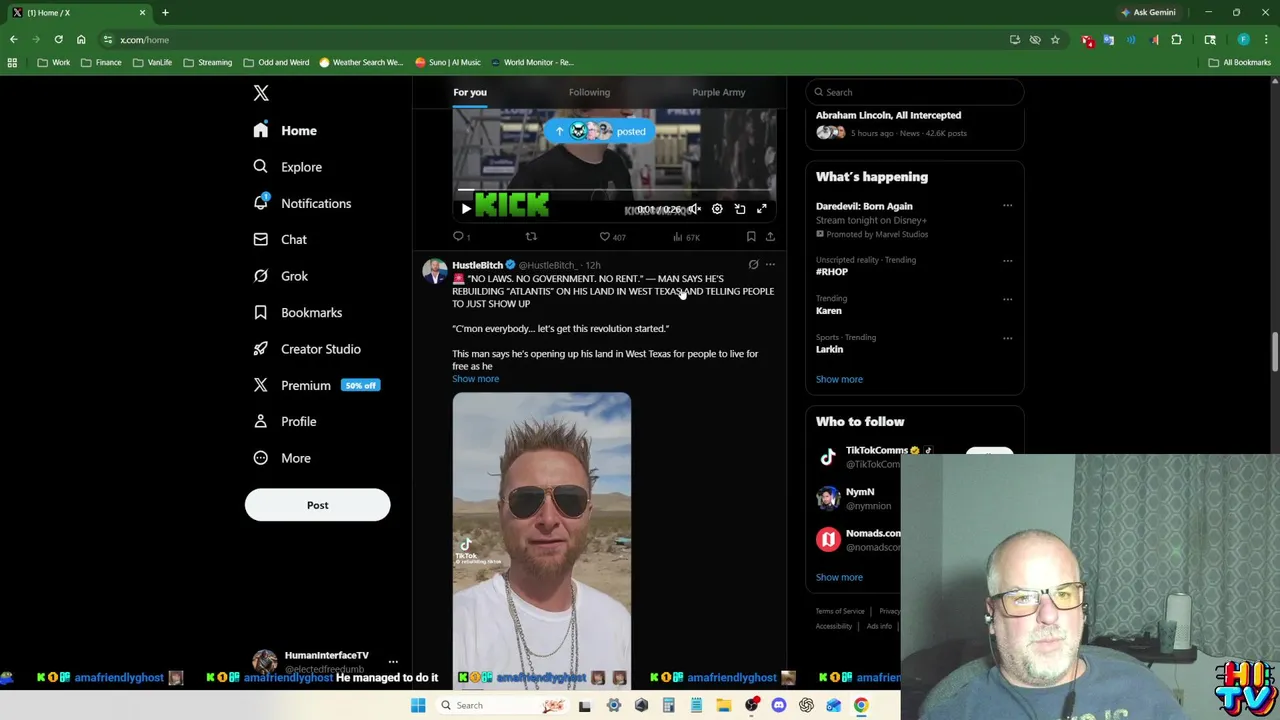This screenshot has height=720, width=1280.
Task: Click the Post button
Action: 317,505
